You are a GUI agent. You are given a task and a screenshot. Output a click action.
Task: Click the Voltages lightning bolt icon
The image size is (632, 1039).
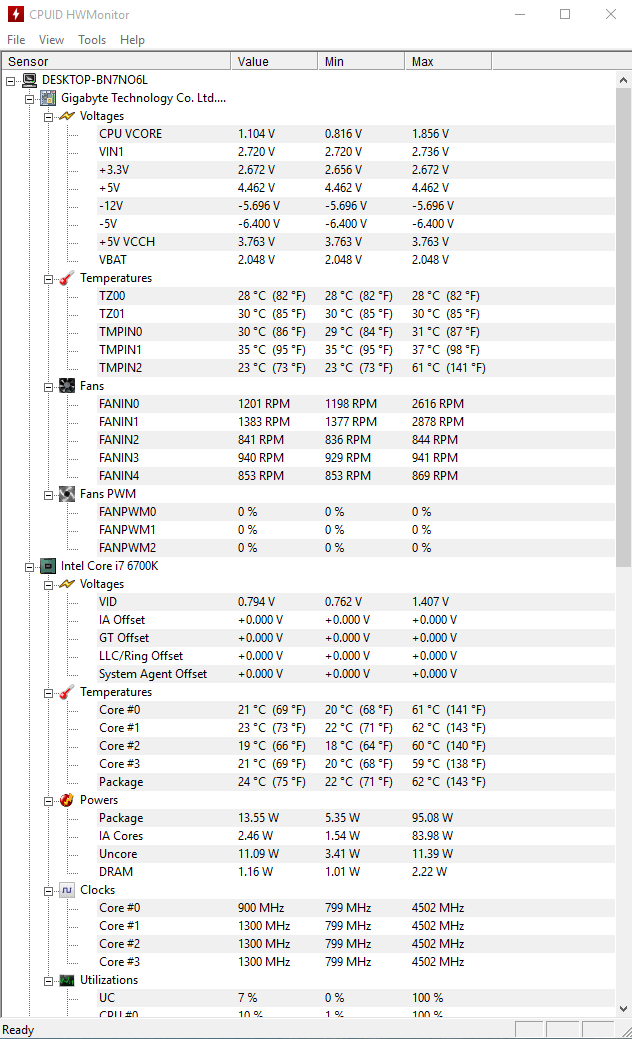[67, 116]
